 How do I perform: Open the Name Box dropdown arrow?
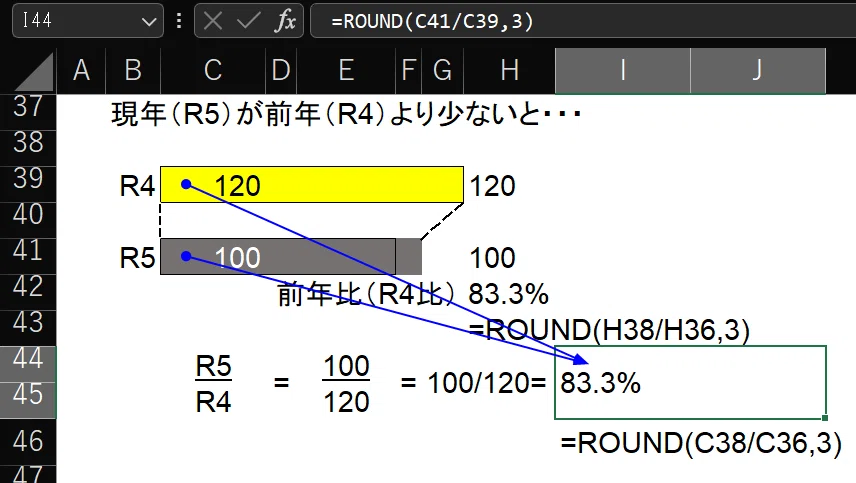pos(148,22)
